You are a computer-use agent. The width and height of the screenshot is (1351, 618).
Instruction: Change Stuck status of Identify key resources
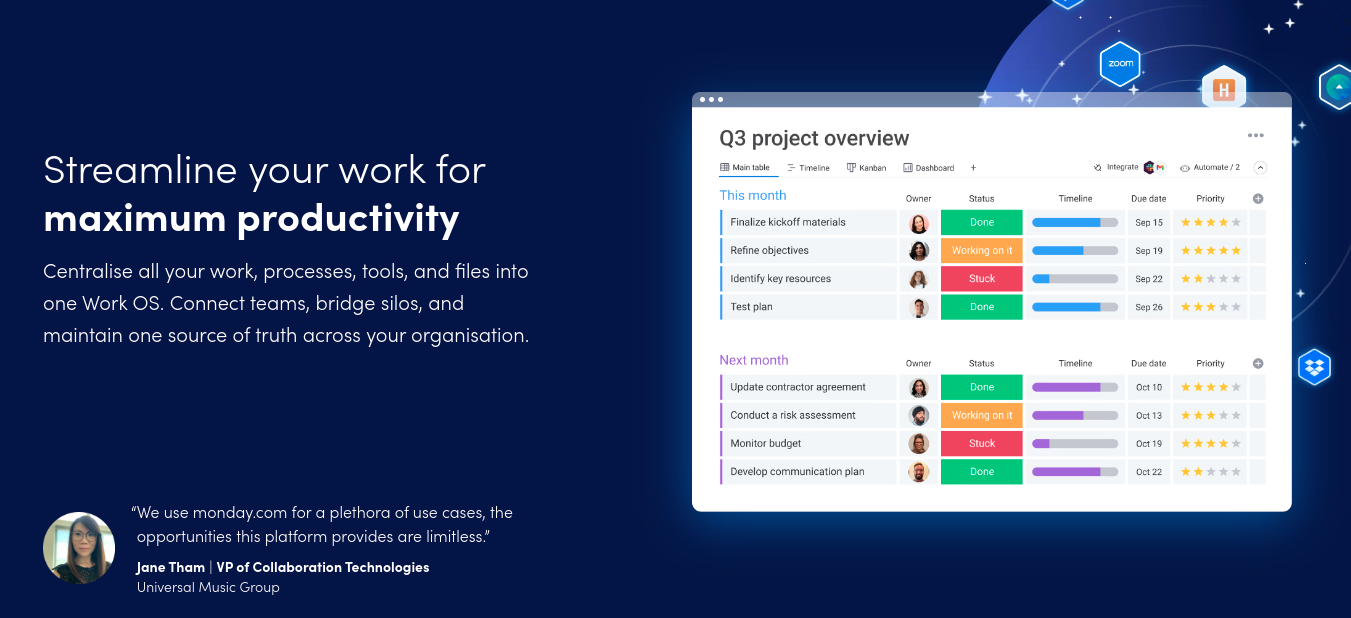[982, 279]
